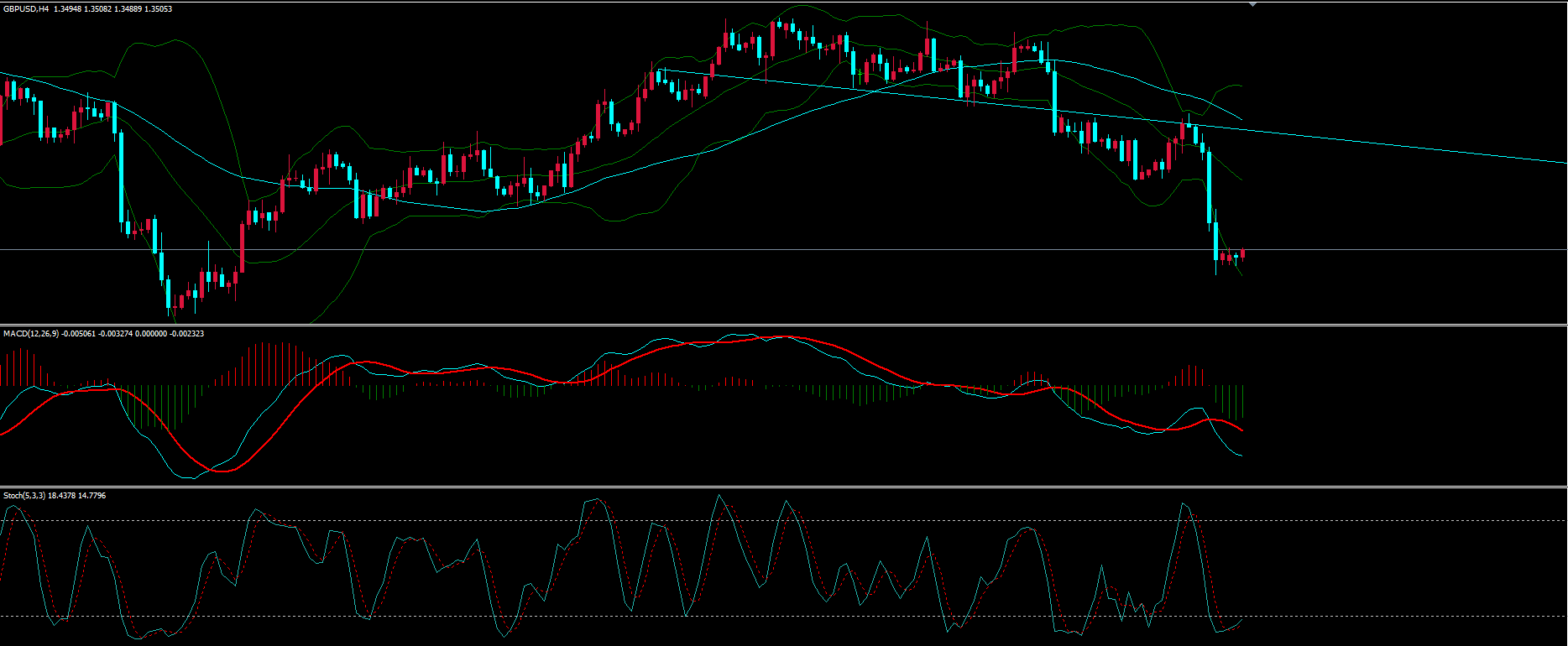Screen dimensions: 1568x646
Task: Click the chart shift triangle marker at top
Action: [1253, 5]
